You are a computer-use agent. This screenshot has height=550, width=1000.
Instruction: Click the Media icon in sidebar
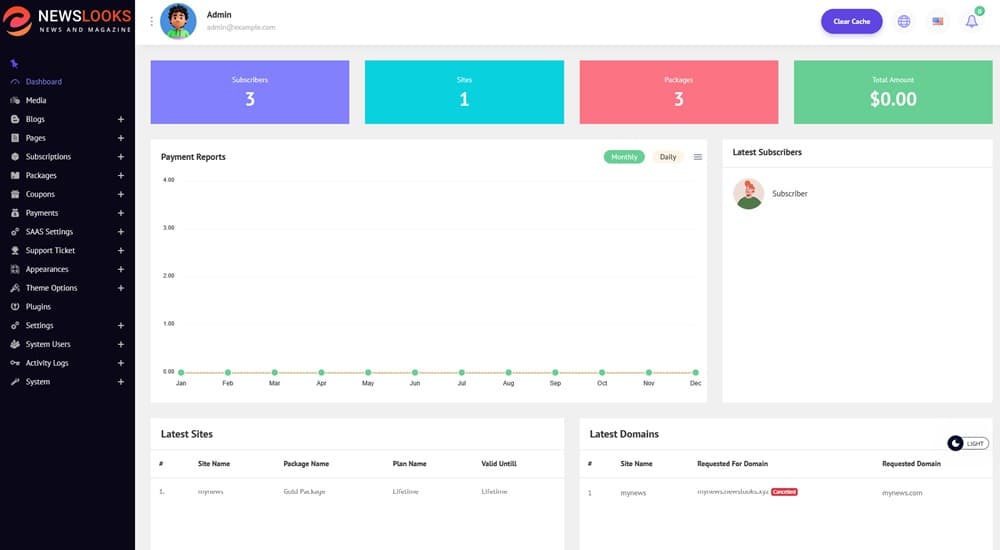tap(15, 101)
